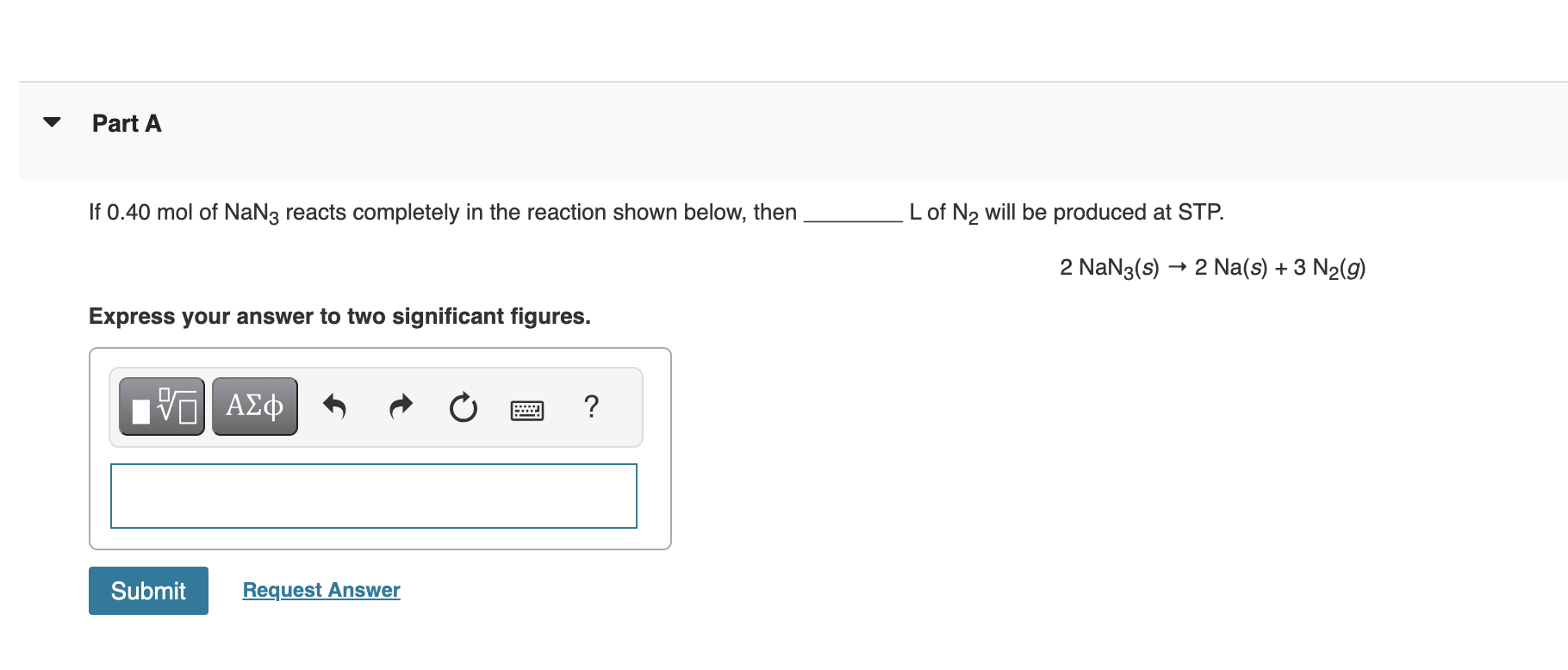Collapse the Part A section triangle
1568x670 pixels.
52,122
